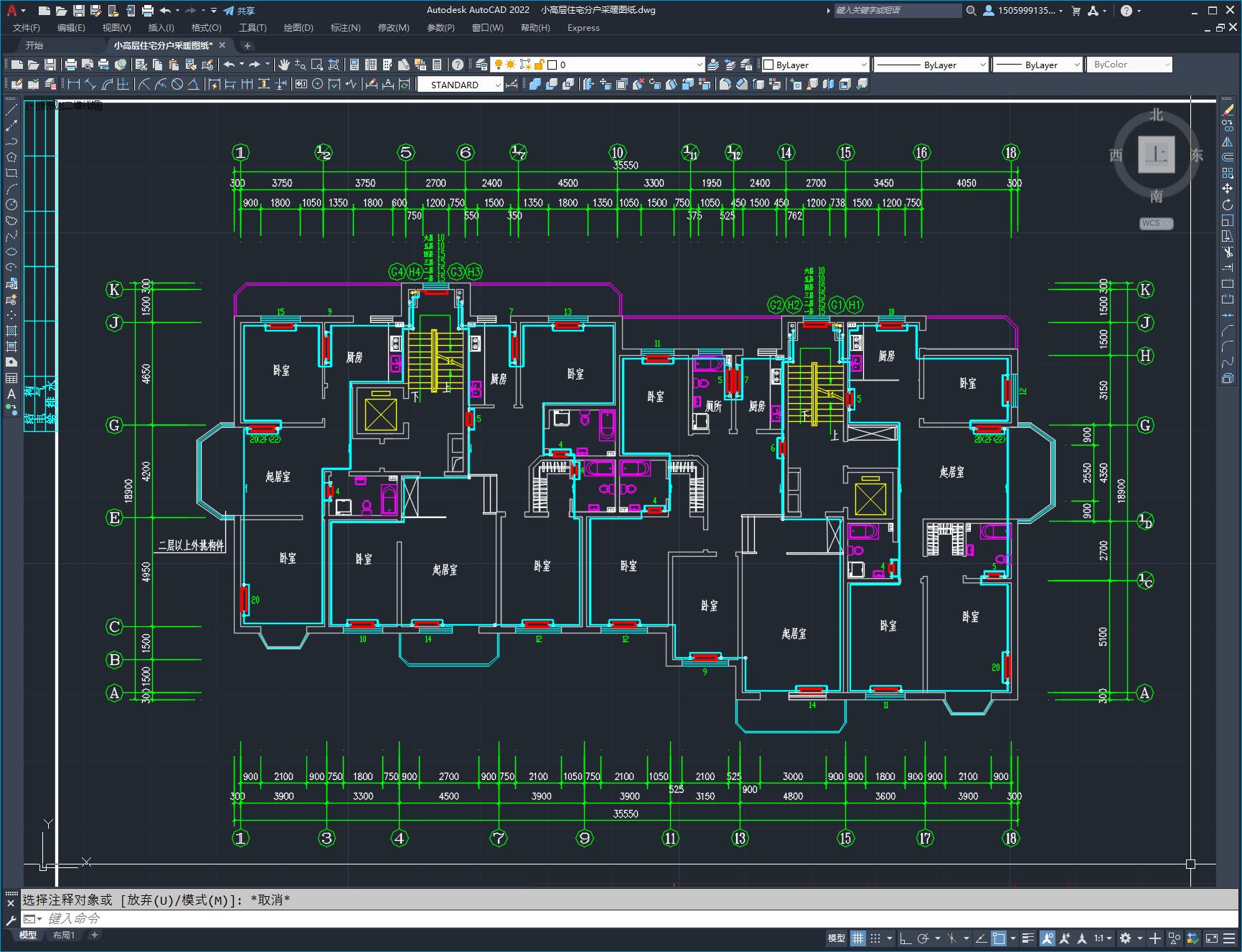Click the search magnifier icon in title bar
This screenshot has width=1242, height=952.
(971, 11)
